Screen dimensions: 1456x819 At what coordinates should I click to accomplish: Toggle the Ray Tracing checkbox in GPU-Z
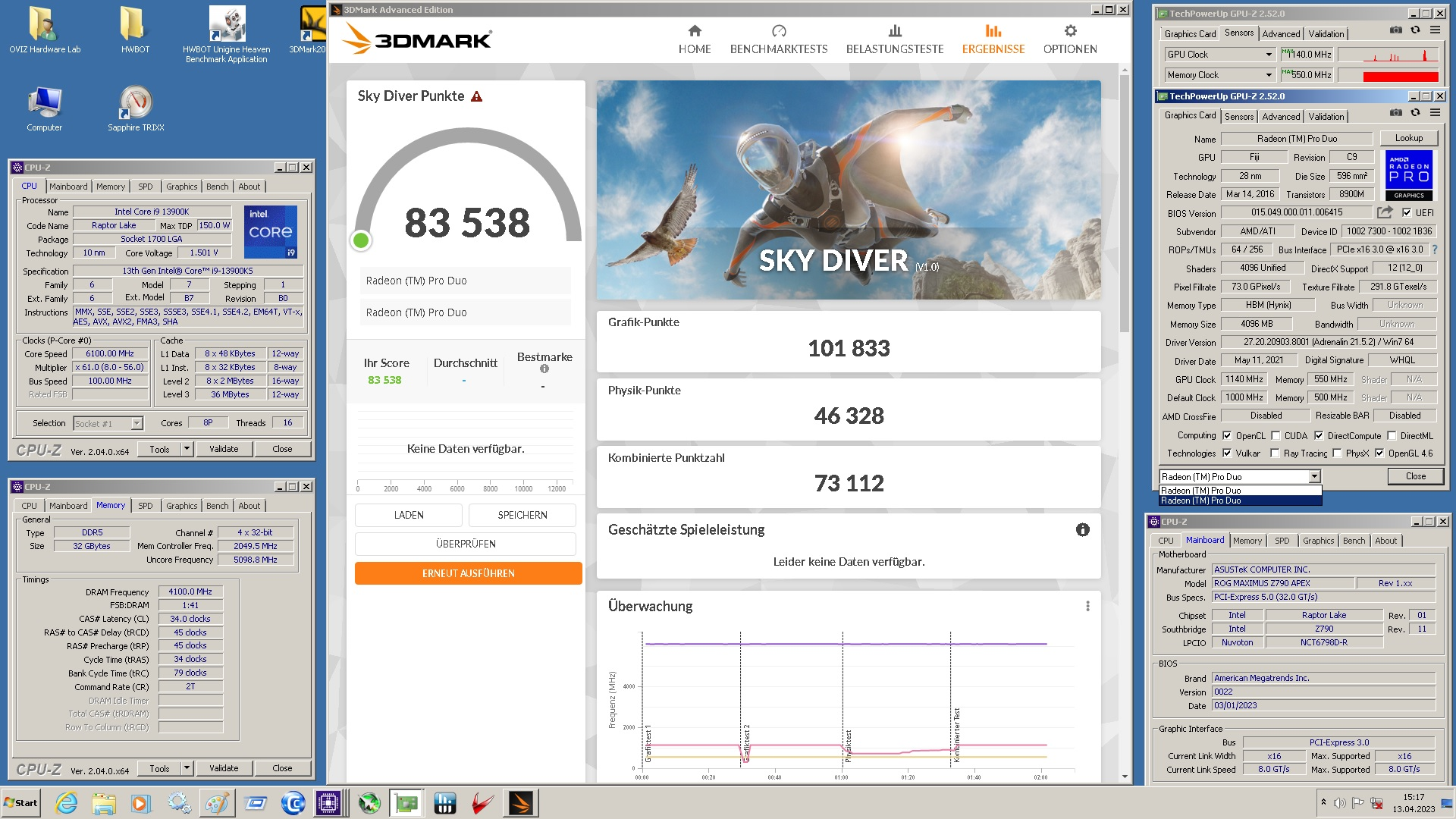[x=1276, y=453]
